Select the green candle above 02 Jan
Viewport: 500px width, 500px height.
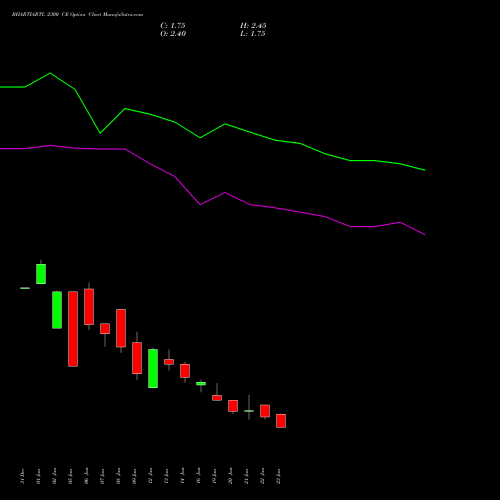57,310
